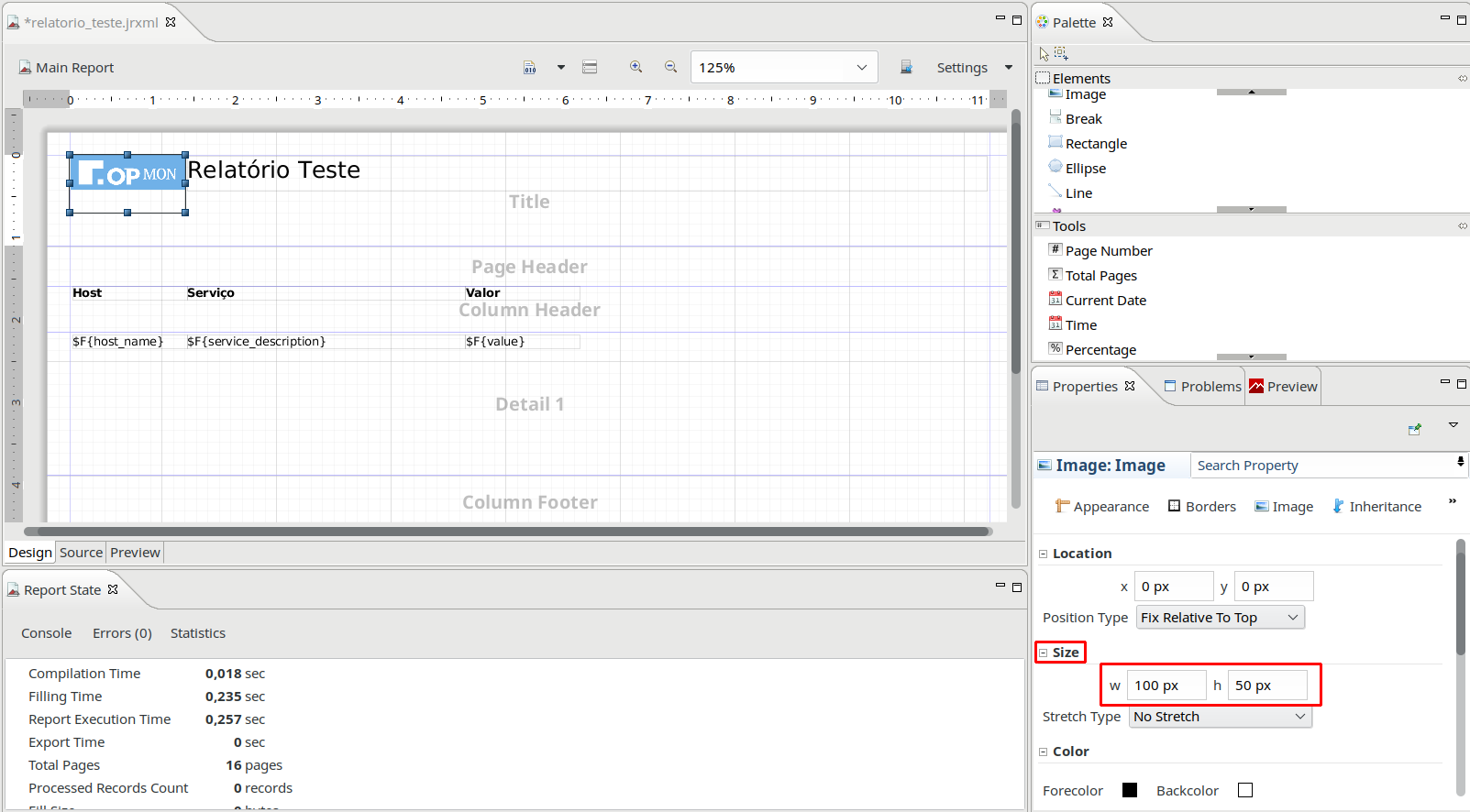Collapse the Size section
The height and width of the screenshot is (812, 1470).
coord(1044,653)
